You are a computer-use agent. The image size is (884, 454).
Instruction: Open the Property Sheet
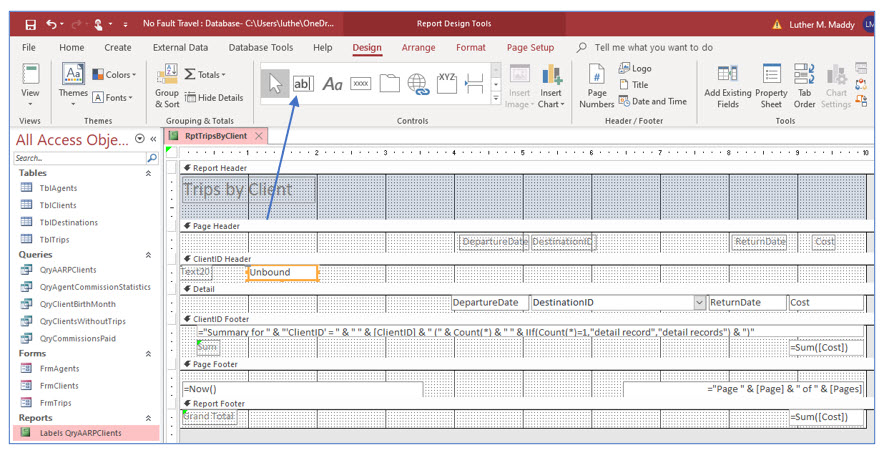coord(771,86)
